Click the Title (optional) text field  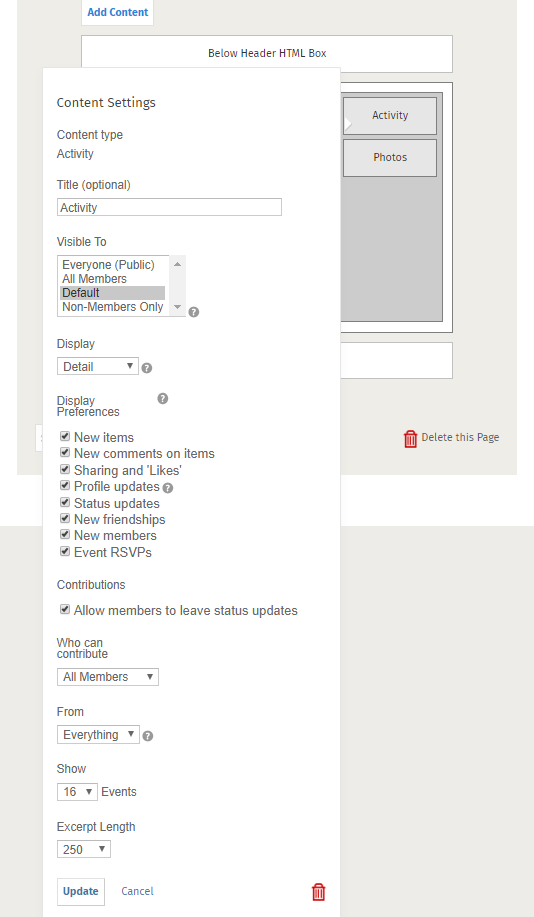click(169, 207)
